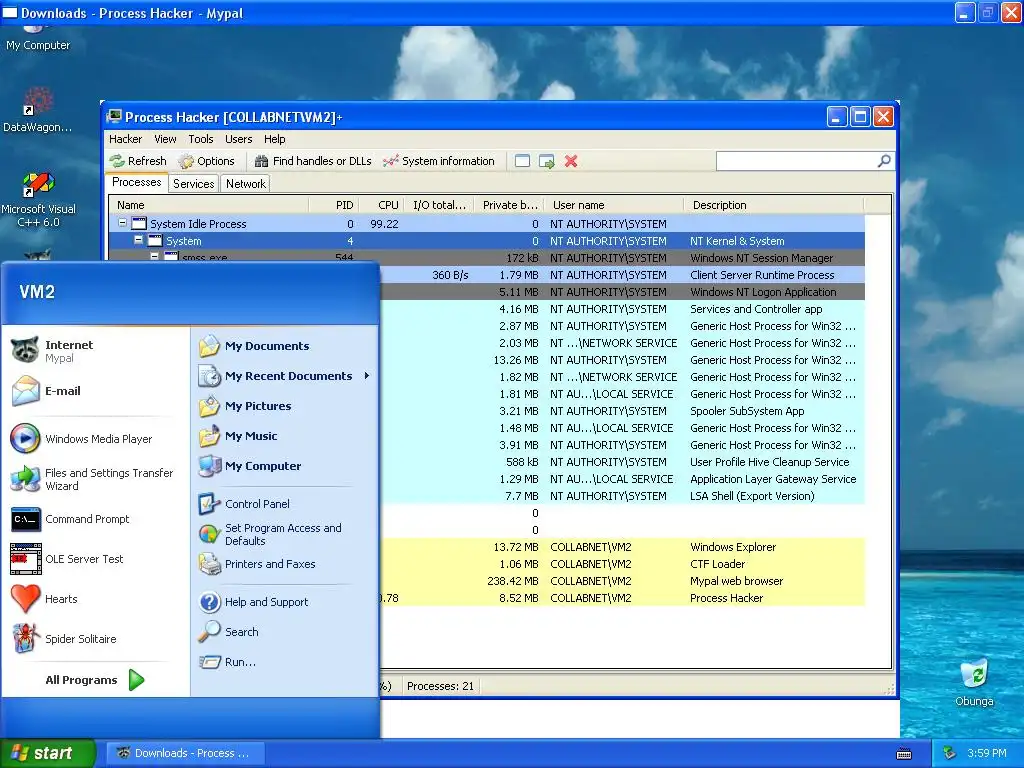This screenshot has width=1024, height=768.
Task: Select the Spooler SubSystem App row
Action: point(622,411)
